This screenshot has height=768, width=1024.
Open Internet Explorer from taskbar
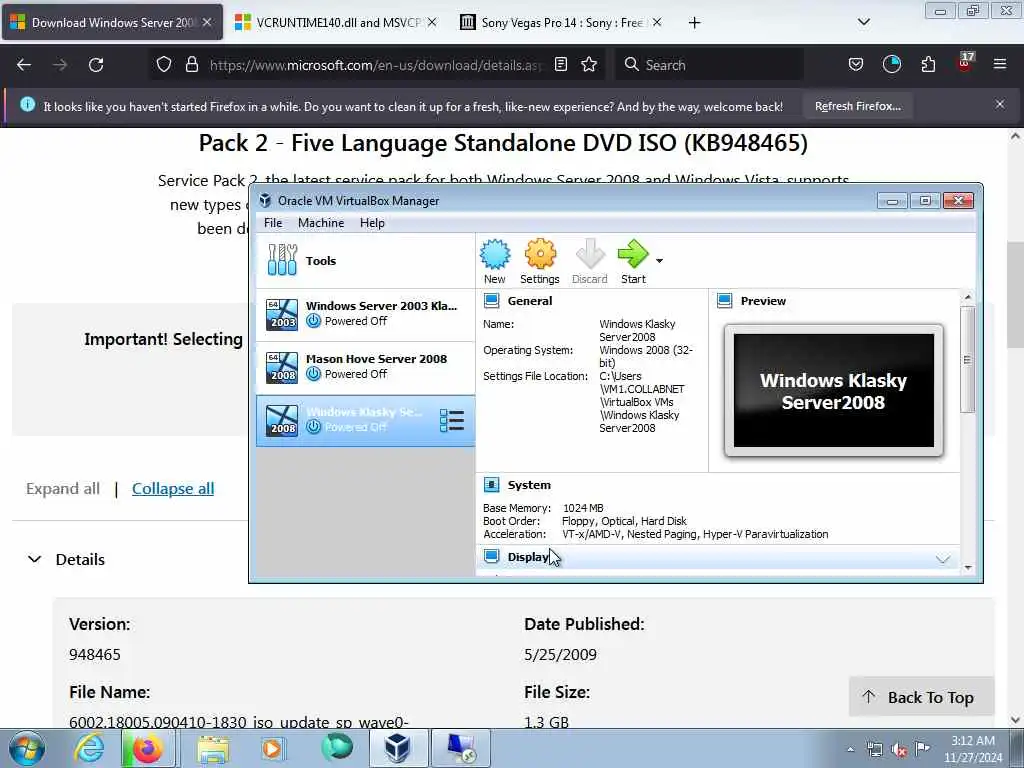tap(89, 748)
